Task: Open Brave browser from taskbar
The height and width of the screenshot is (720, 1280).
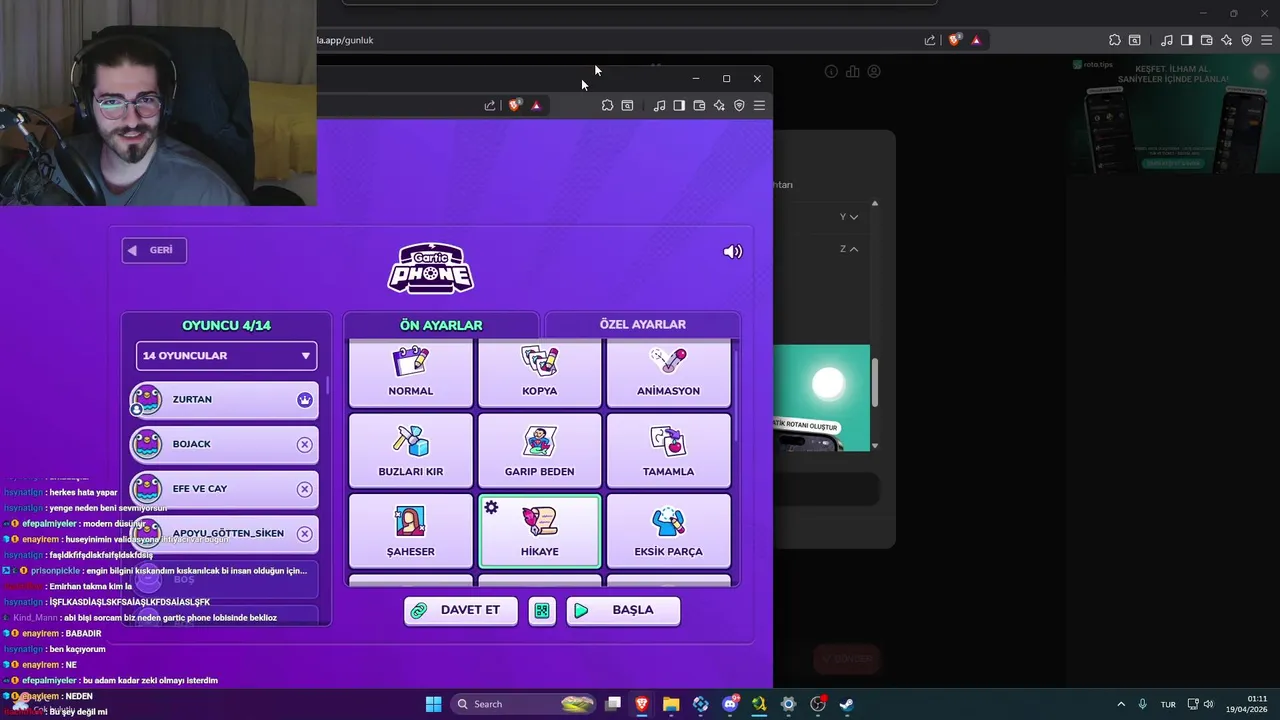Action: [x=641, y=704]
